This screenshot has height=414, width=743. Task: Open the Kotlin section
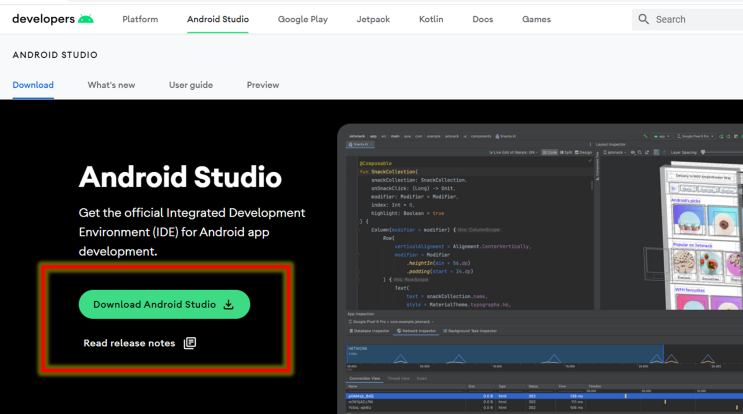pos(431,19)
